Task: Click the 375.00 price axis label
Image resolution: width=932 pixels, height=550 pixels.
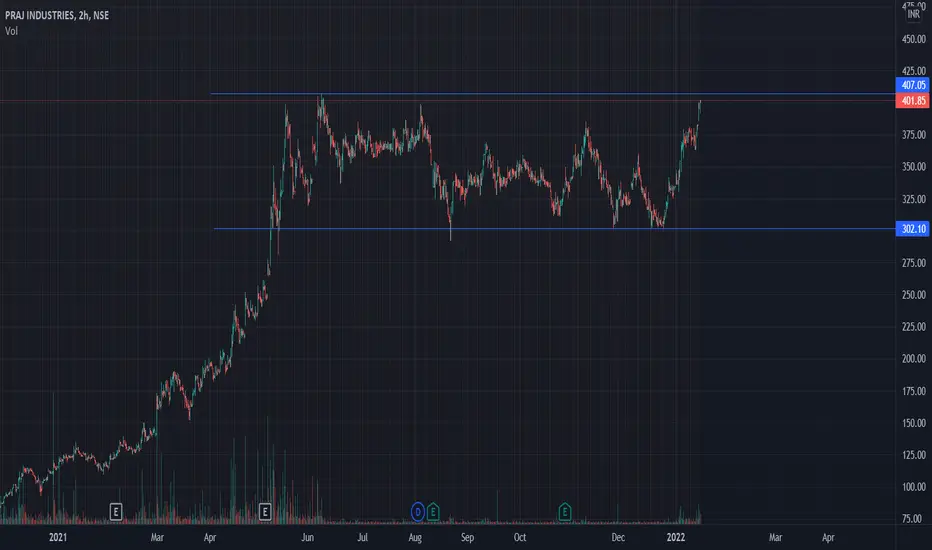Action: [914, 135]
